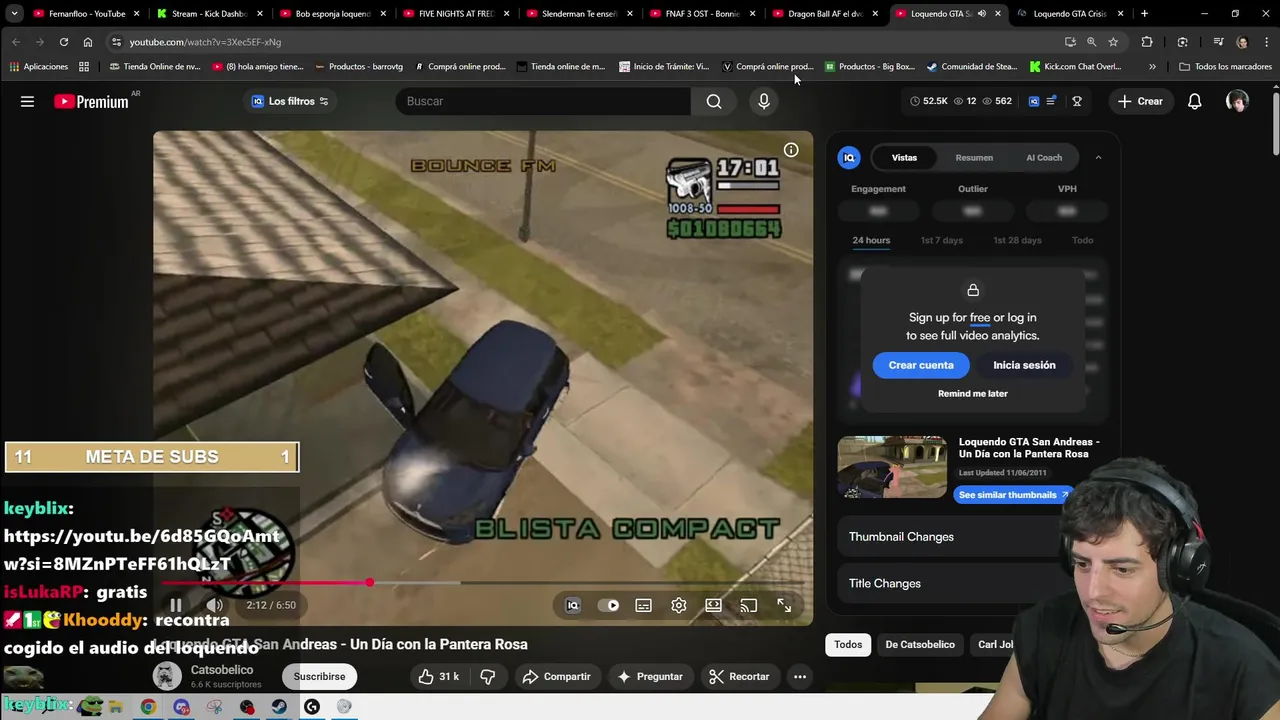Click Crear cuenta button
This screenshot has width=1280, height=720.
(921, 365)
